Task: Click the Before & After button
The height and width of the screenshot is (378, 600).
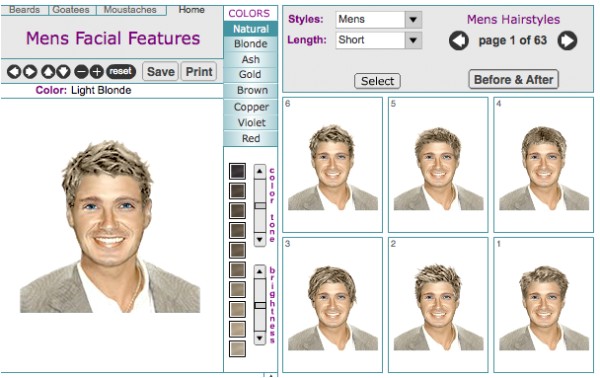Action: [514, 80]
